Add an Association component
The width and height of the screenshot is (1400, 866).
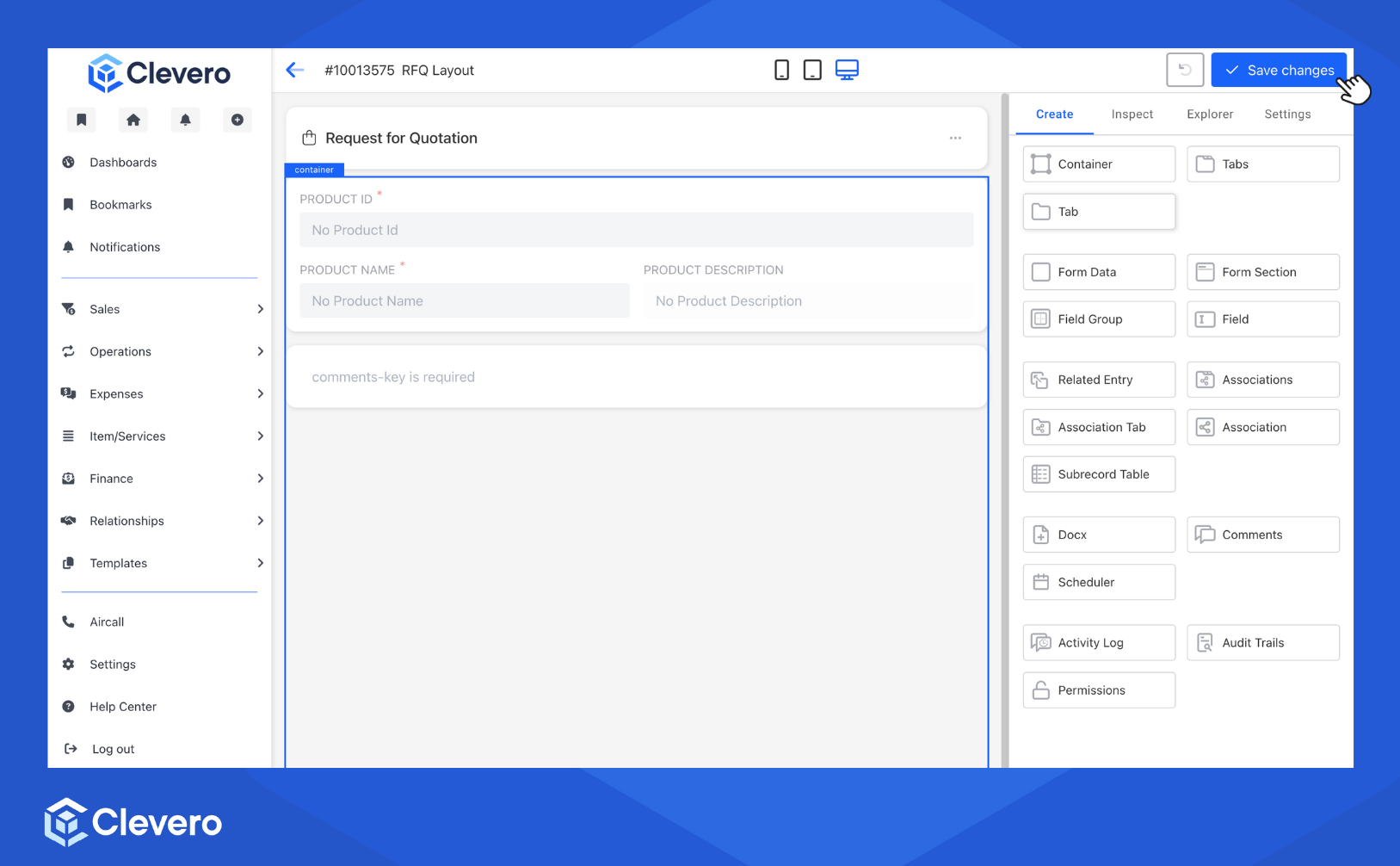(1263, 427)
